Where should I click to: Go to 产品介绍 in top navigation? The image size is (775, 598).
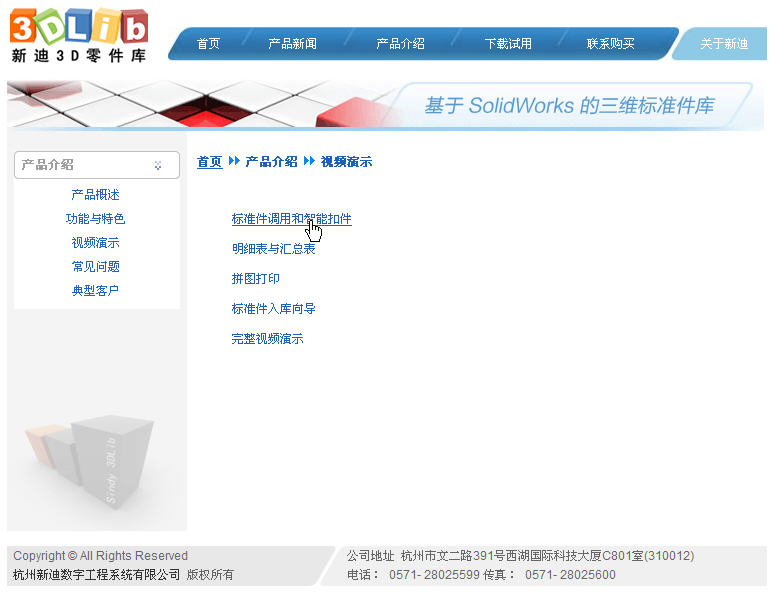point(400,43)
